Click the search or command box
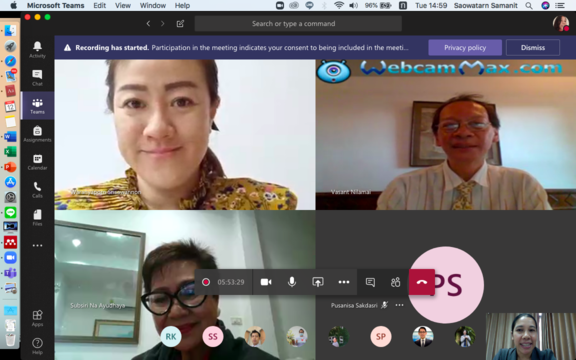 [298, 24]
